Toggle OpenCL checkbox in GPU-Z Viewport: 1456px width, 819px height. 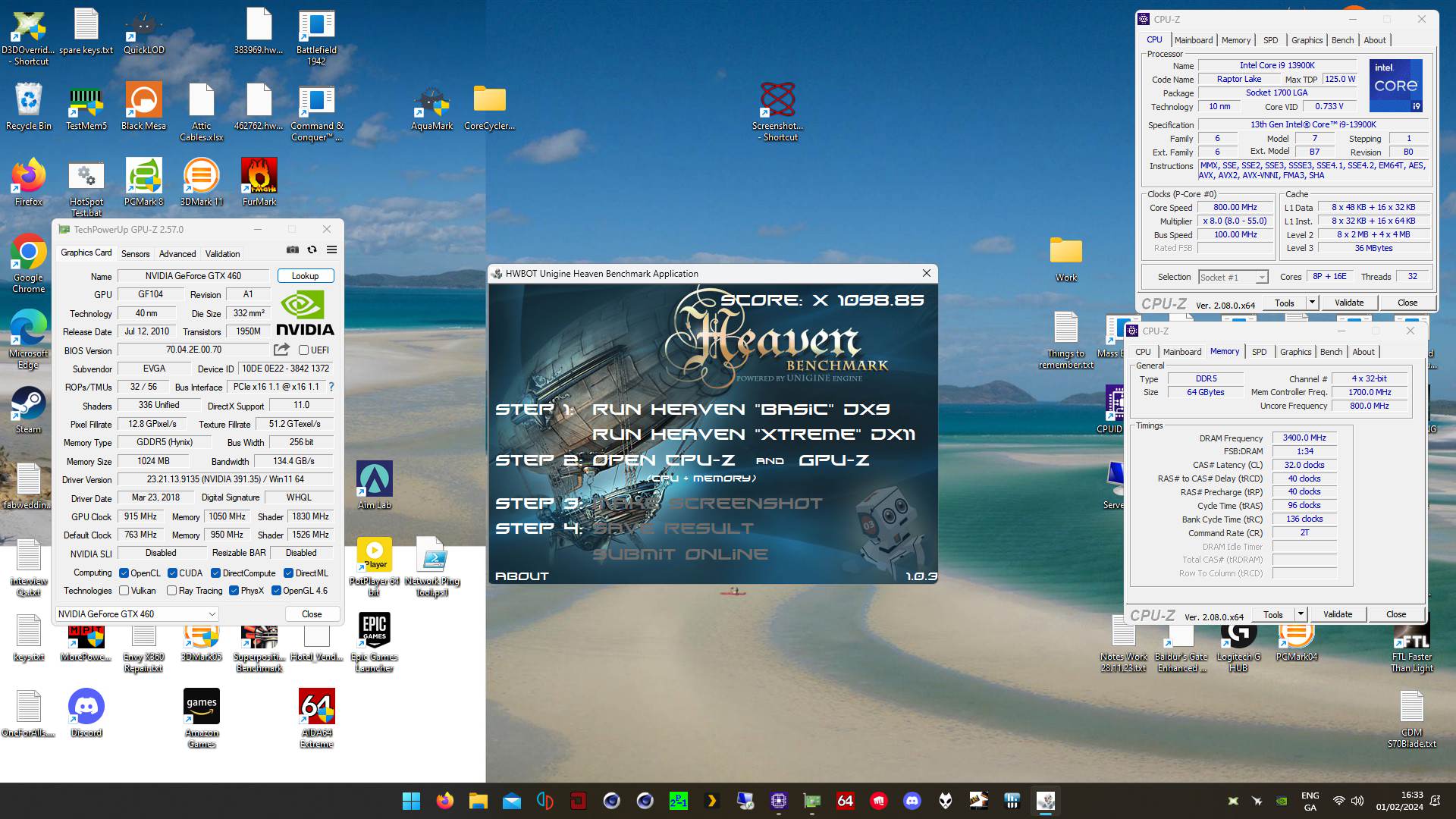(124, 573)
